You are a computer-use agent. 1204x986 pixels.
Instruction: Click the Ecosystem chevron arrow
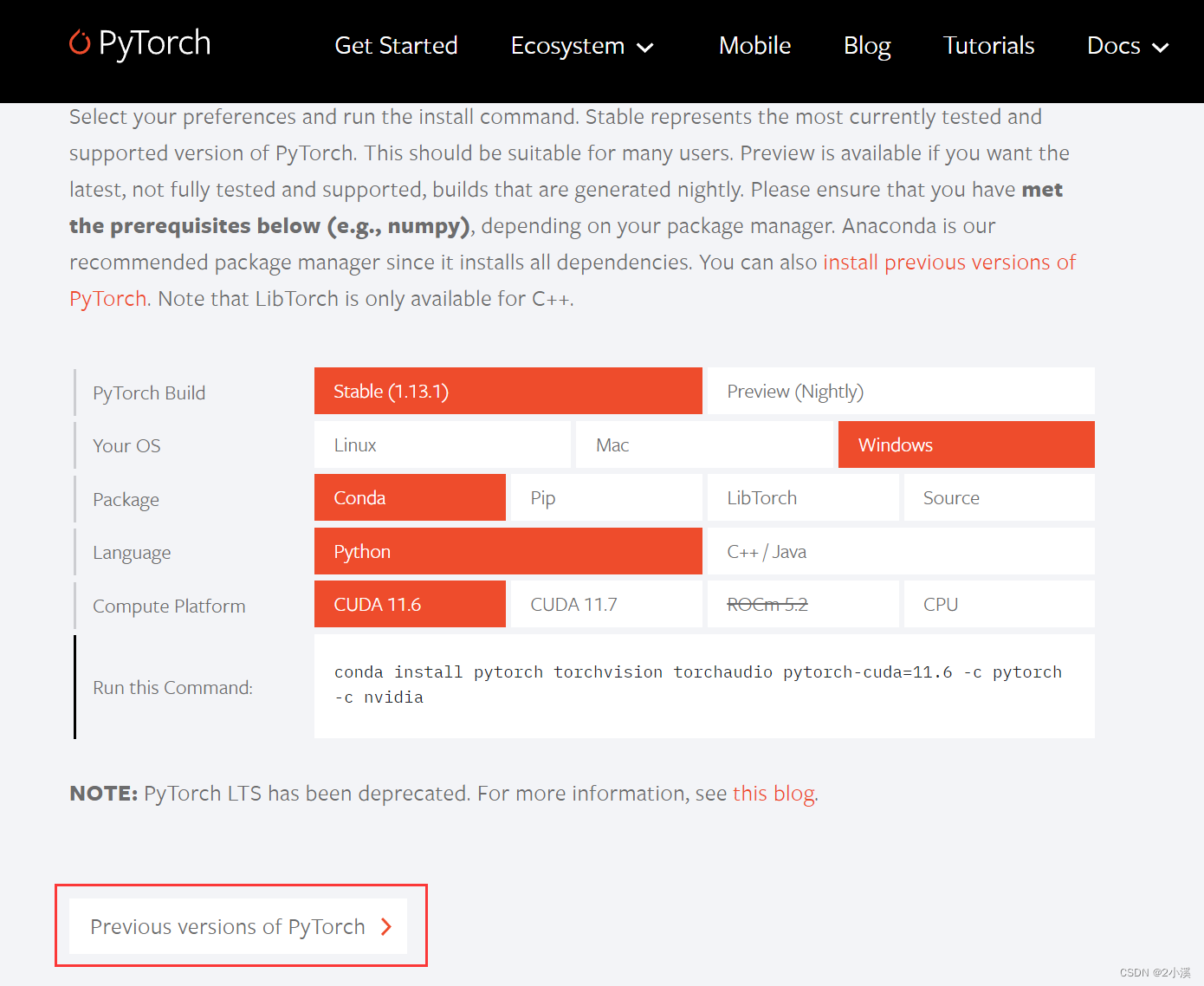click(645, 49)
